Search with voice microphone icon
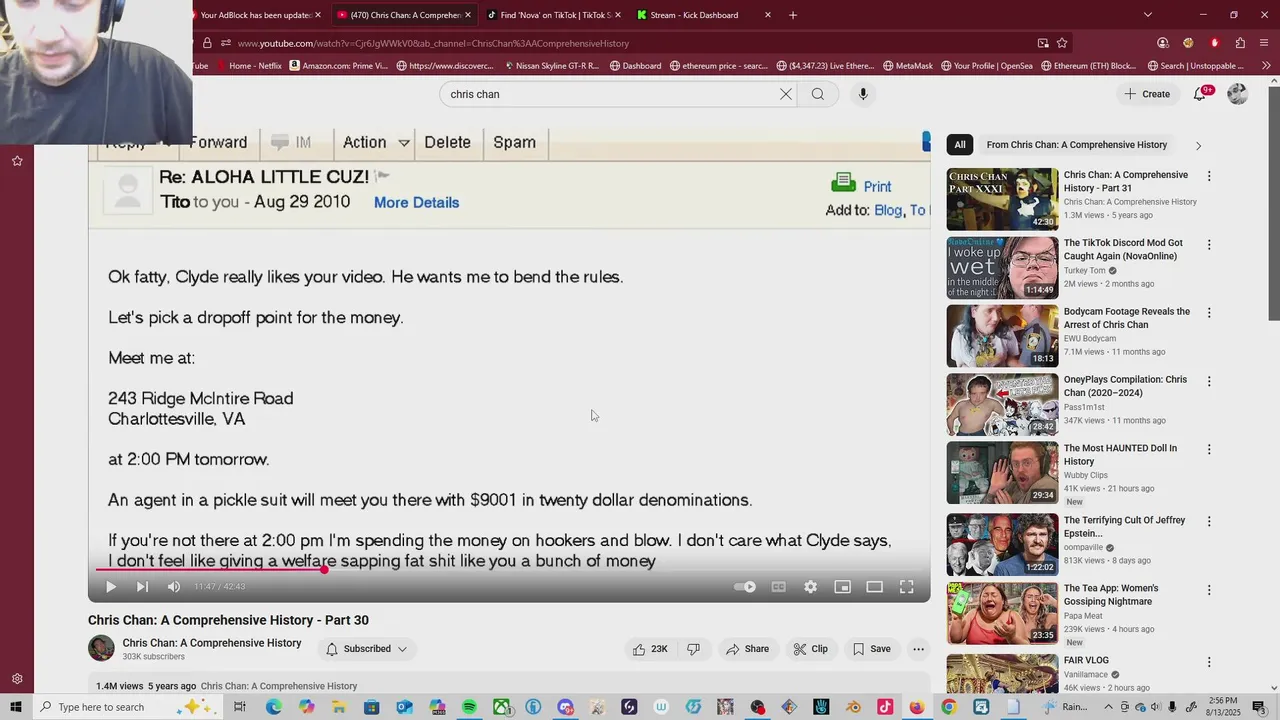This screenshot has width=1280, height=720. point(863,94)
